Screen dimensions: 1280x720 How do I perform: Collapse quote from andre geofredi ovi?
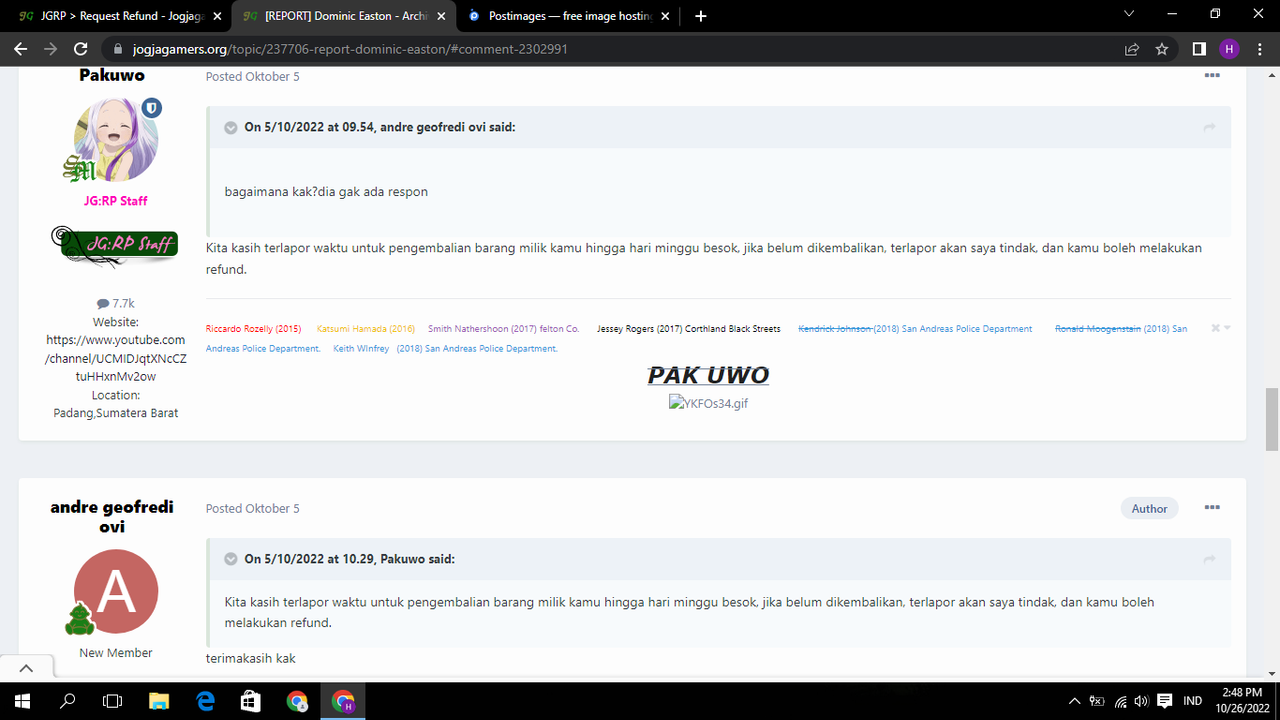[x=231, y=128]
